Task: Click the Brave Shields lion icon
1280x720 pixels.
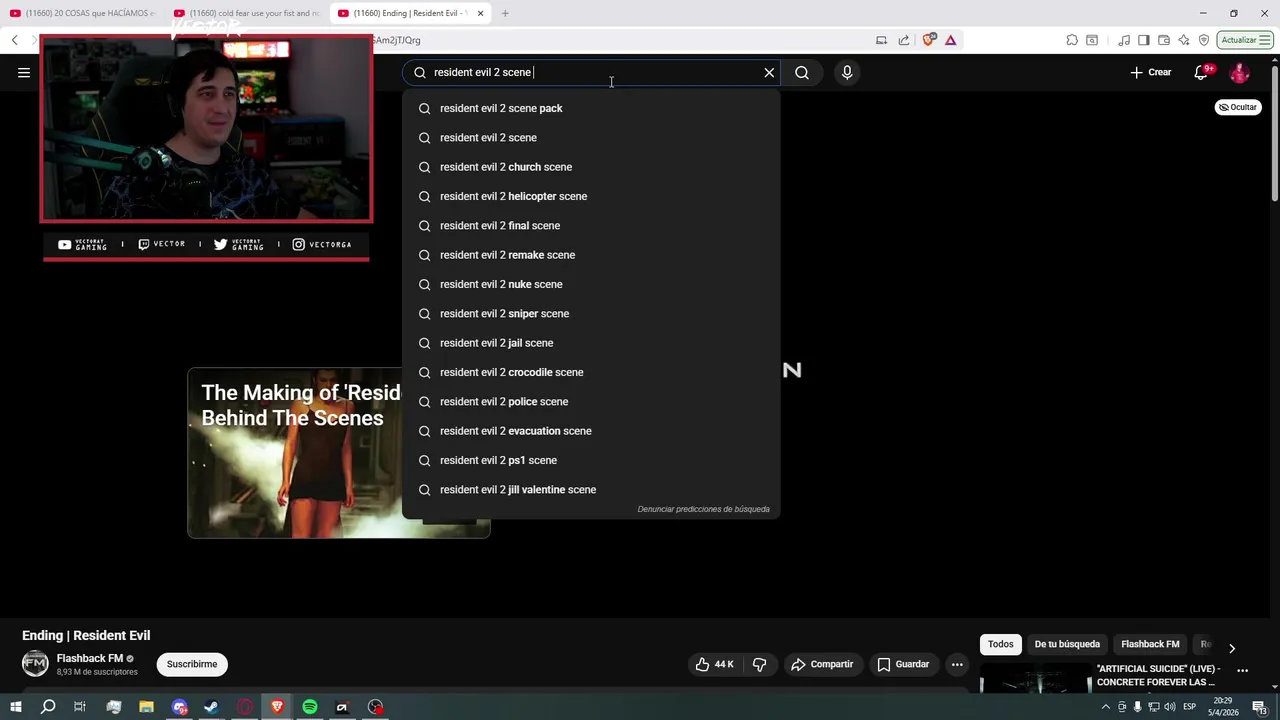Action: point(929,40)
